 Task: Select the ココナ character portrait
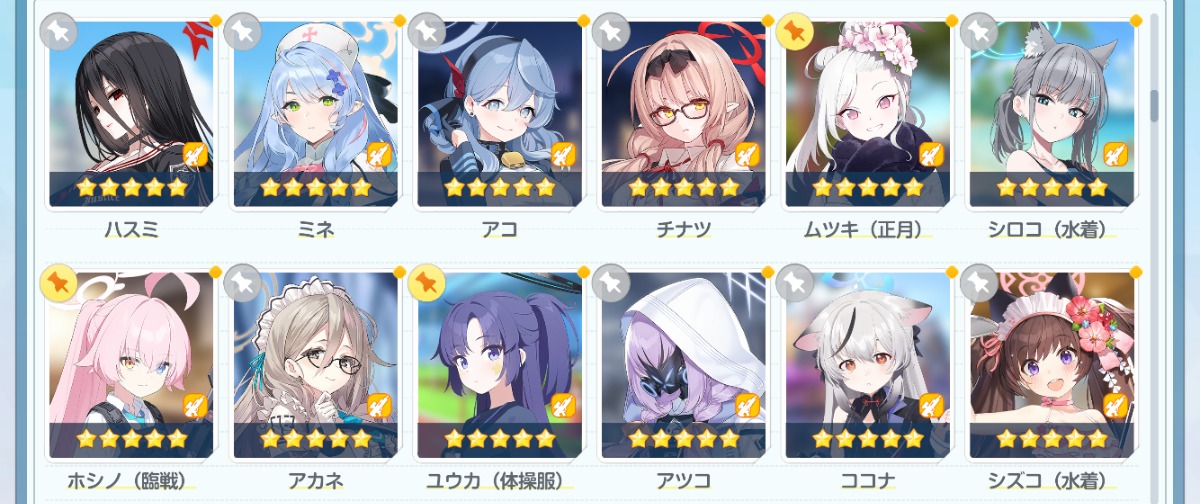[x=868, y=365]
